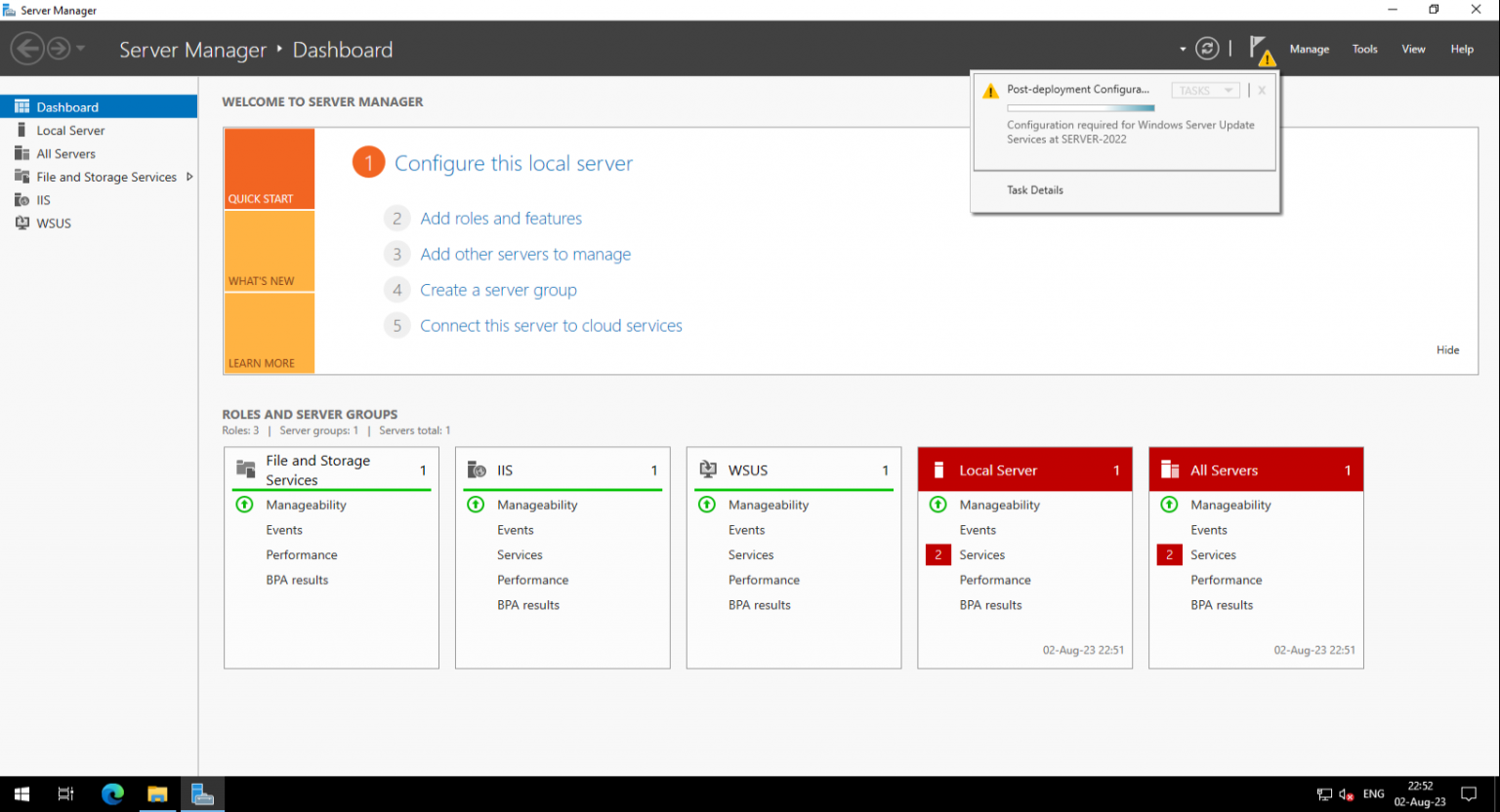This screenshot has width=1500, height=812.
Task: Refresh Server Manager data
Action: pyautogui.click(x=1207, y=47)
